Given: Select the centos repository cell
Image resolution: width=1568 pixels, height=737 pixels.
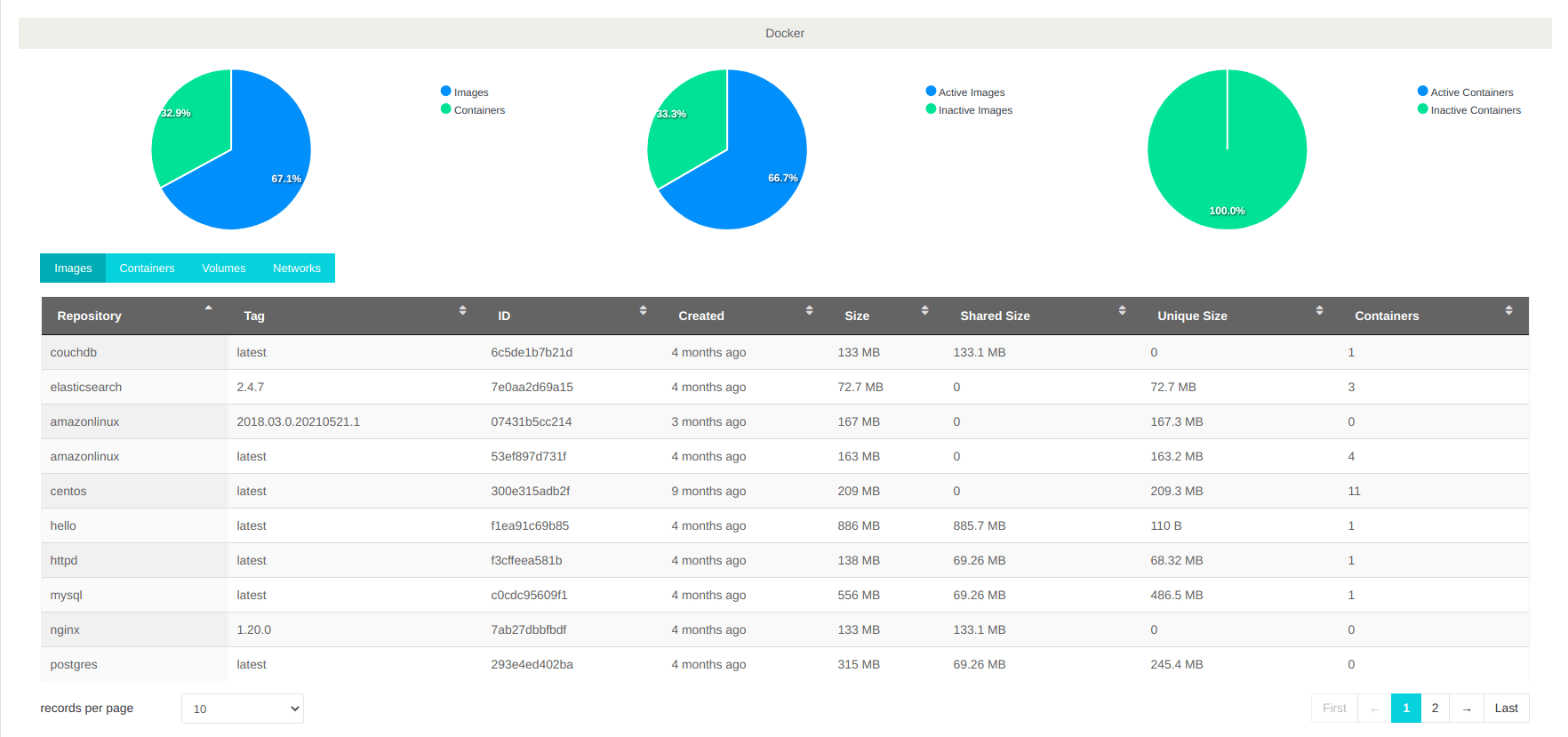Looking at the screenshot, I should (134, 491).
